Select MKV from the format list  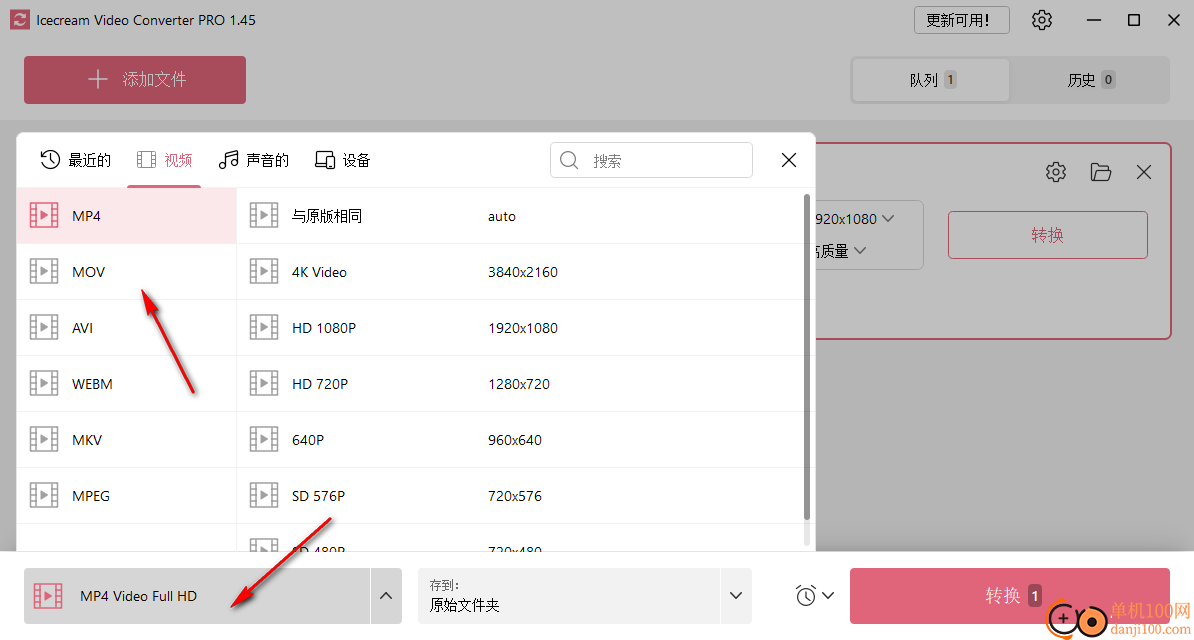click(x=126, y=440)
